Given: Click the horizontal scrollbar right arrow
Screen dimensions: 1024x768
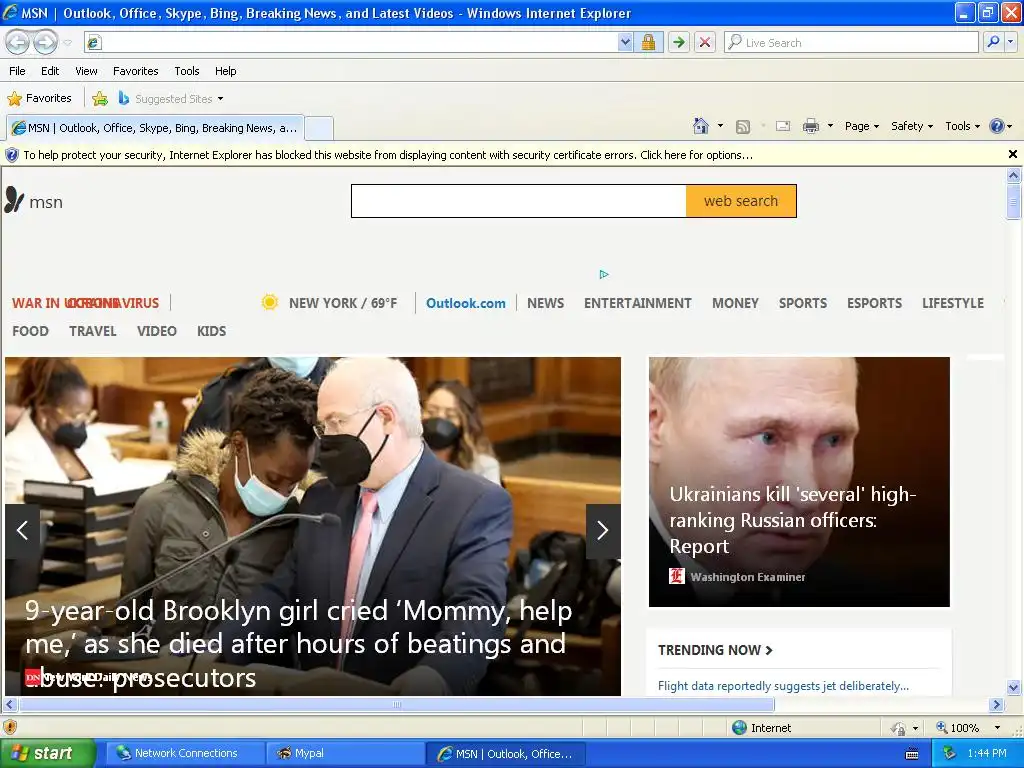Looking at the screenshot, I should click(x=997, y=705).
